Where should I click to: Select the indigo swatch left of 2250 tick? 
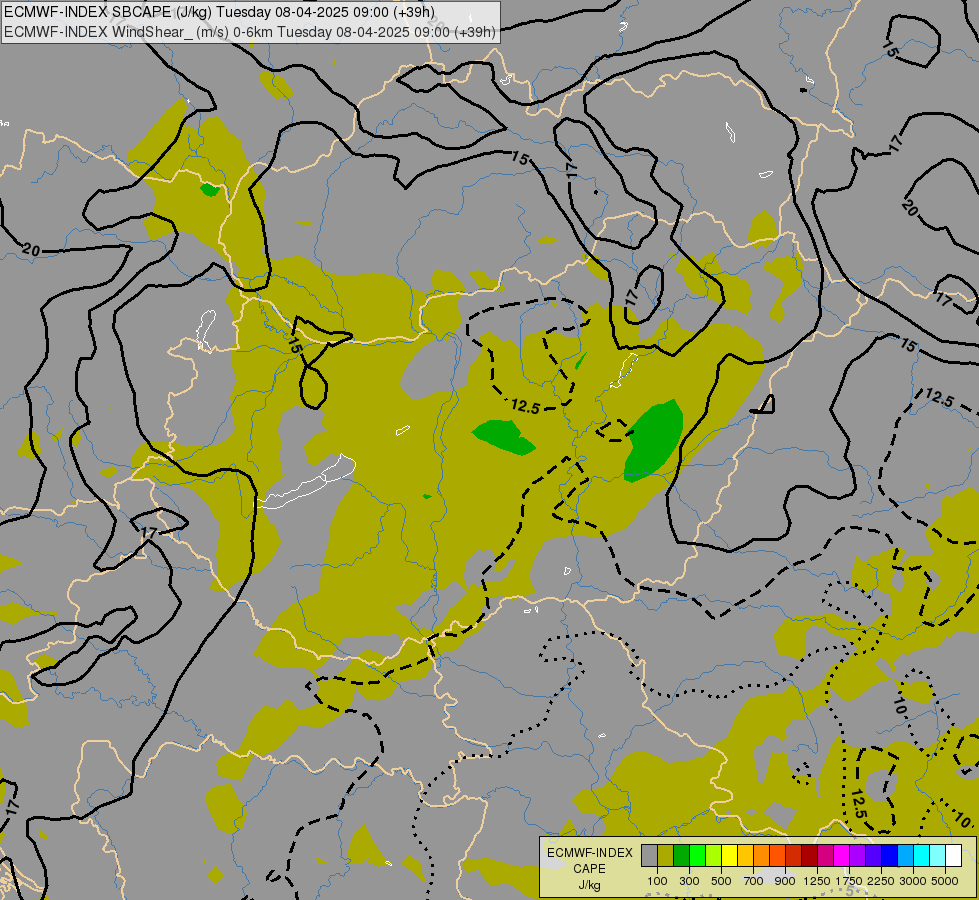point(873,855)
